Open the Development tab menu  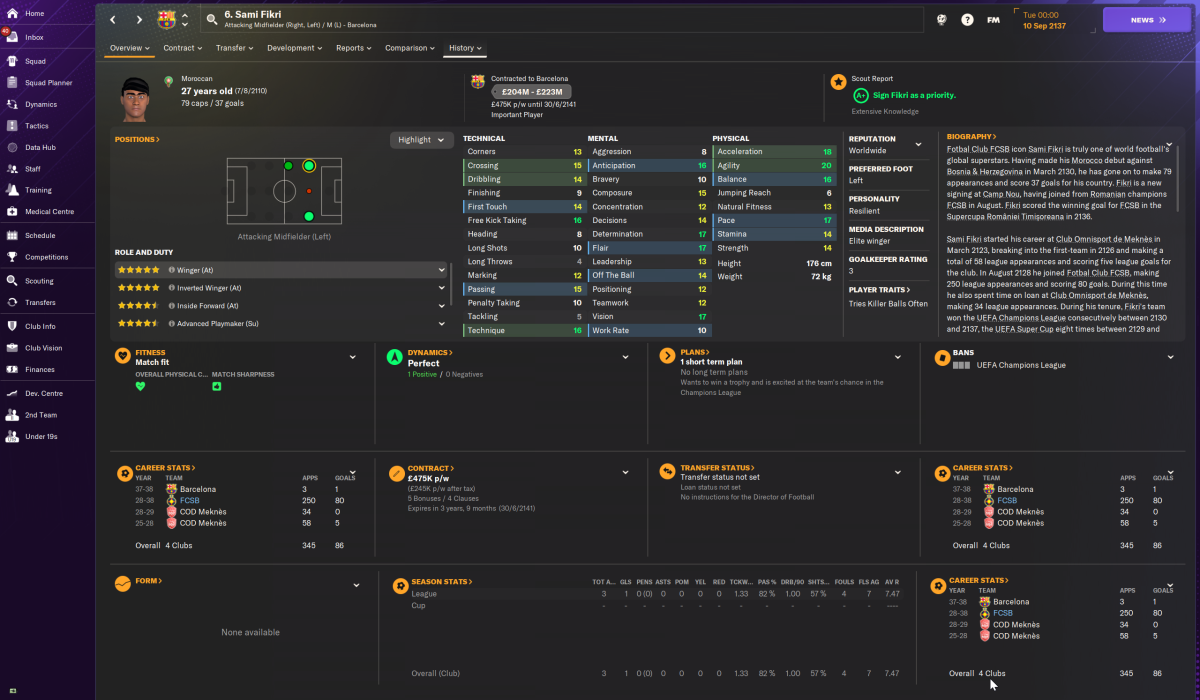click(x=295, y=48)
